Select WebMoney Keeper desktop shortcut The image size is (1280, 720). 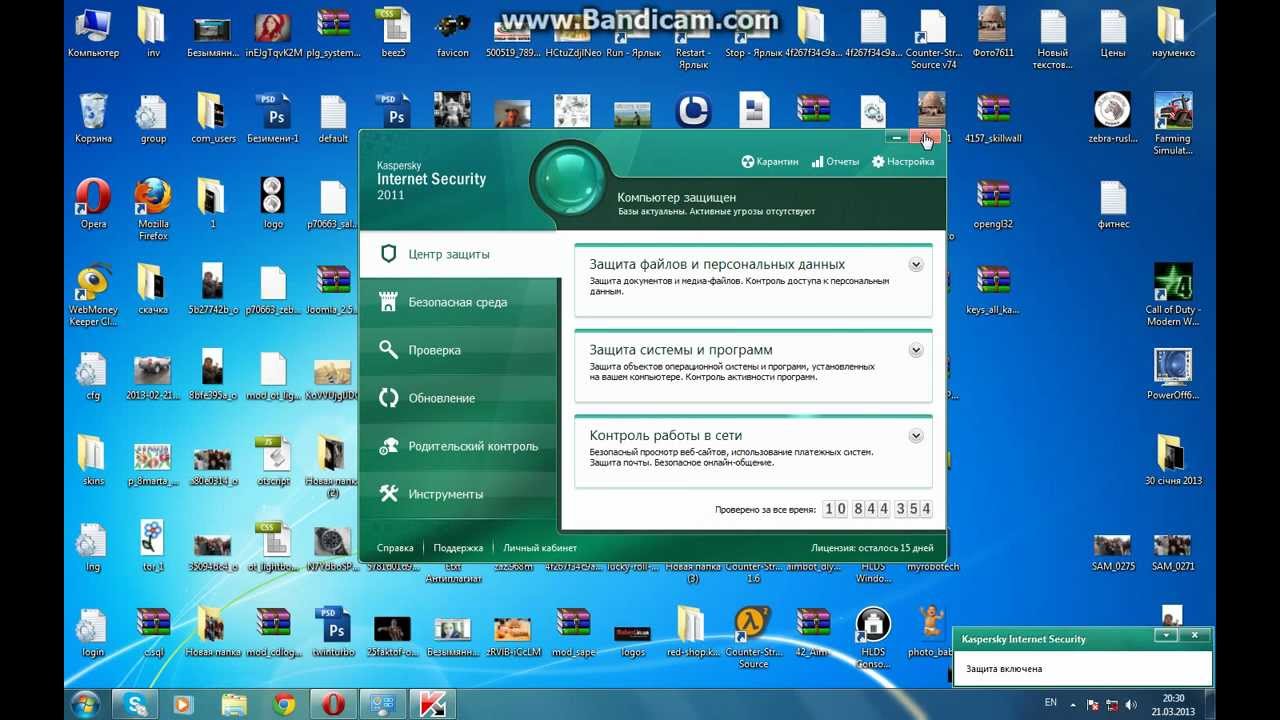(x=93, y=295)
